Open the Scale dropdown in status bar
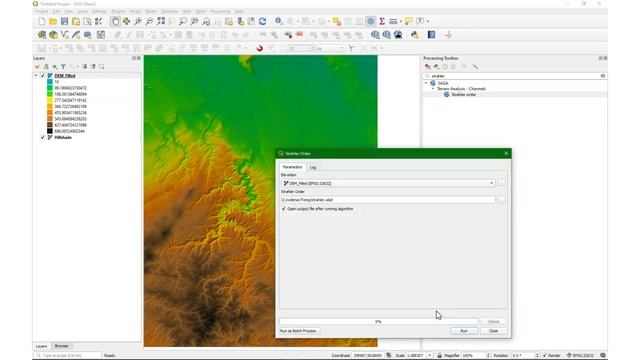The height and width of the screenshot is (360, 640). coord(429,356)
